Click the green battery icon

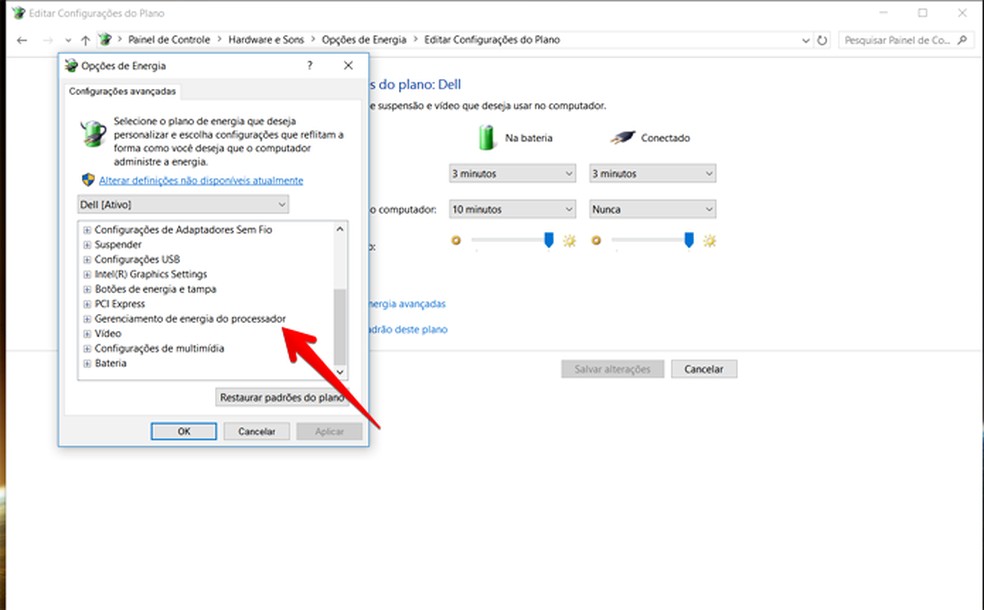coord(487,137)
